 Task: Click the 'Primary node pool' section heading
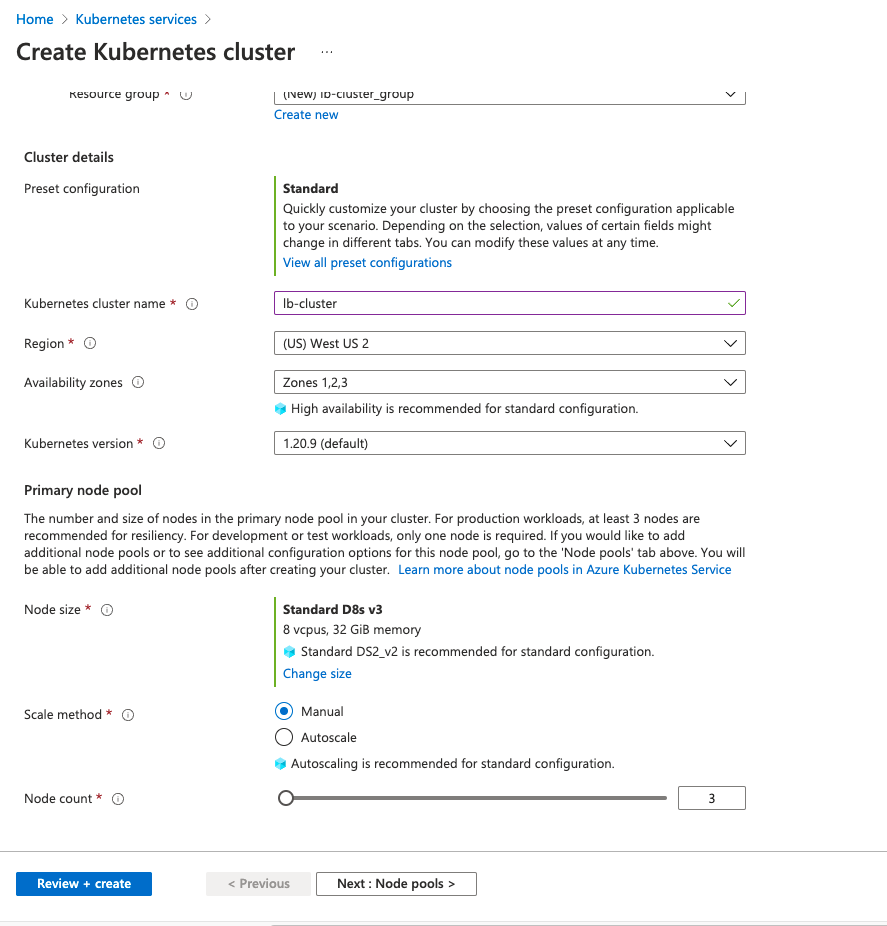83,491
